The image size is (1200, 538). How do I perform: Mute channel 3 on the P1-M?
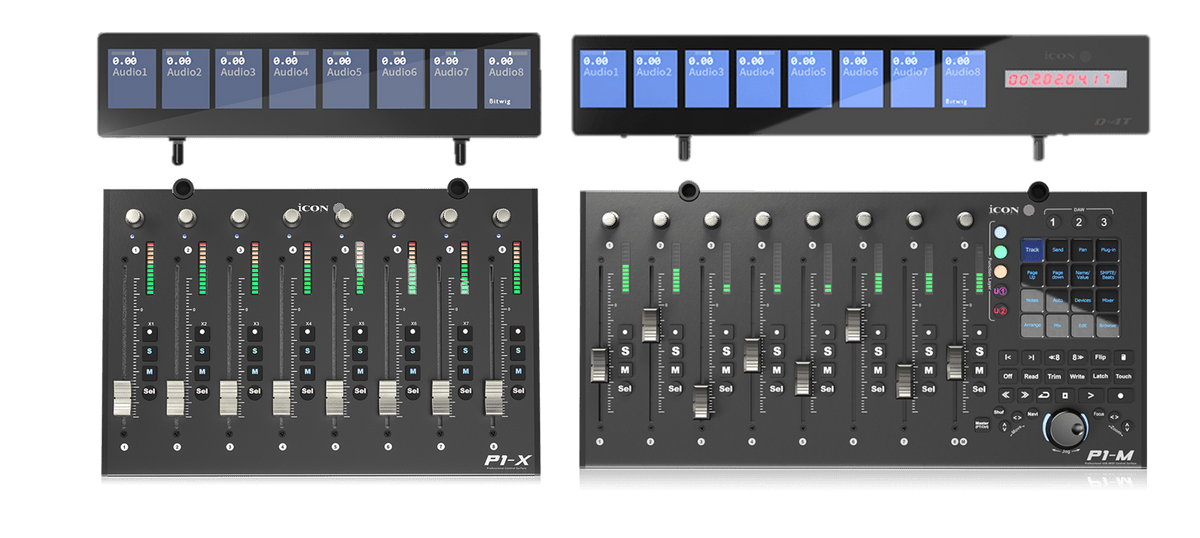point(727,370)
